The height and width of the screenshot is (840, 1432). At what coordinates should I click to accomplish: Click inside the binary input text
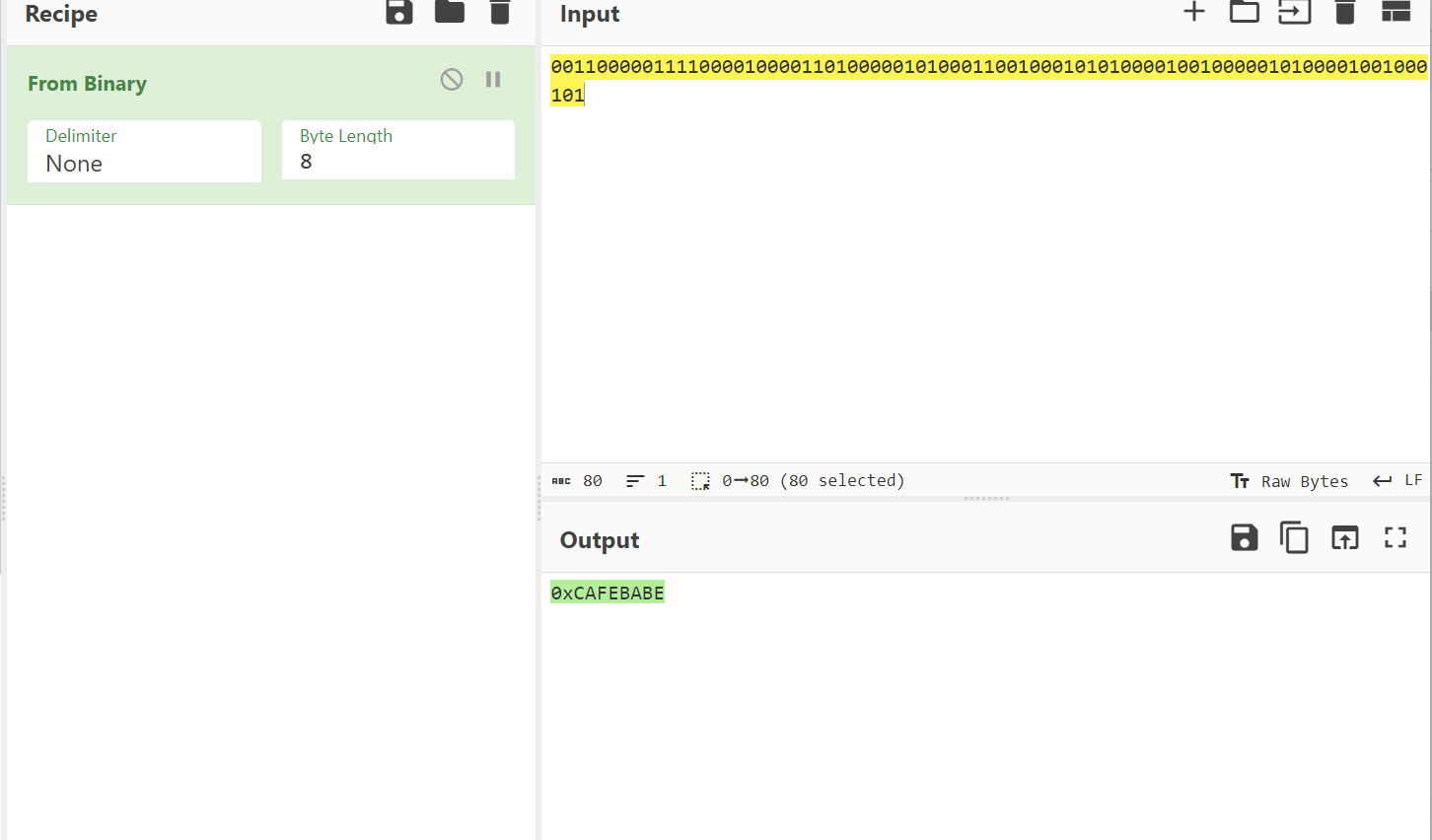click(986, 67)
